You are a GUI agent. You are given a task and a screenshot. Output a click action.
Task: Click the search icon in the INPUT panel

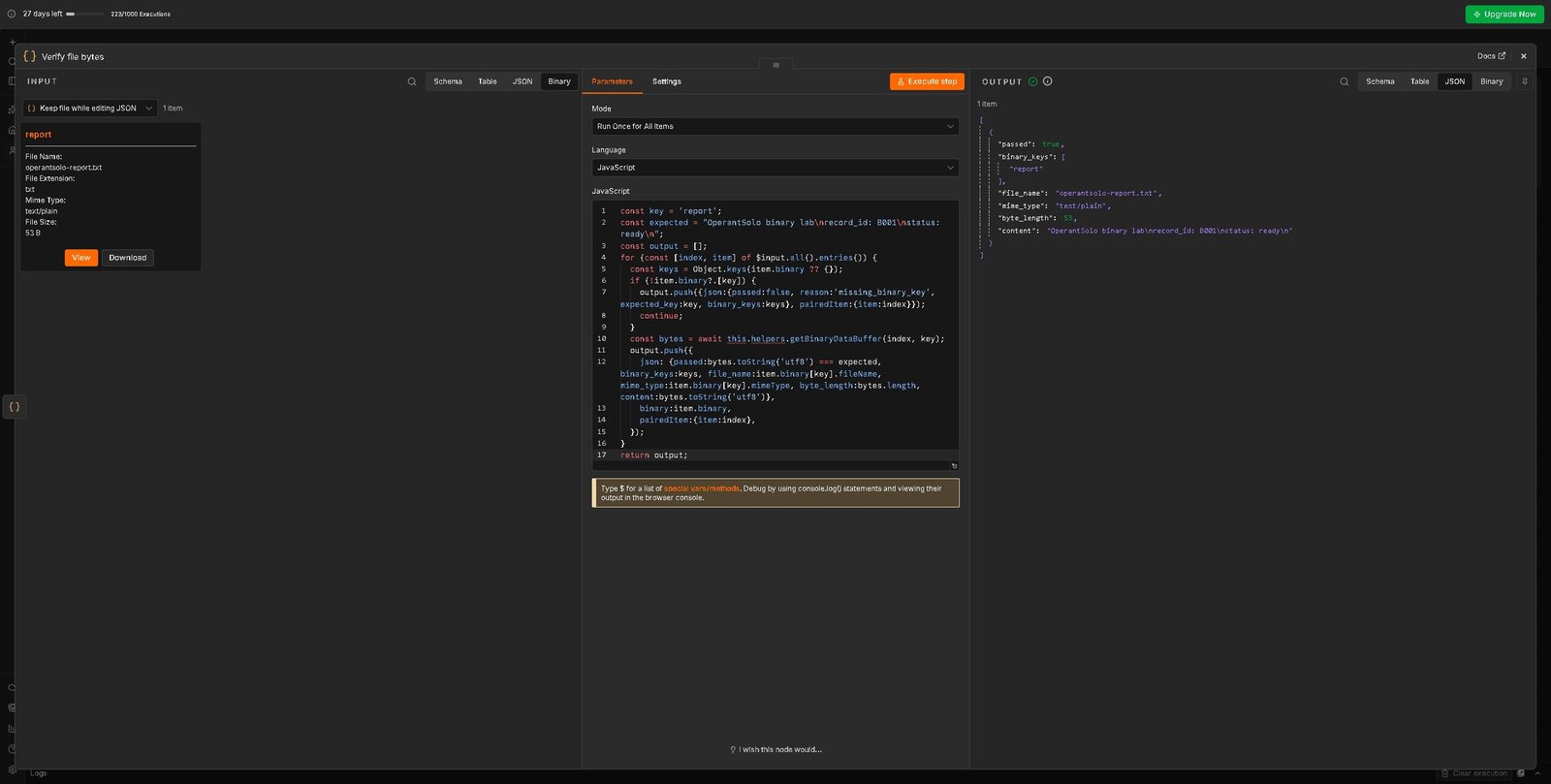tap(412, 81)
